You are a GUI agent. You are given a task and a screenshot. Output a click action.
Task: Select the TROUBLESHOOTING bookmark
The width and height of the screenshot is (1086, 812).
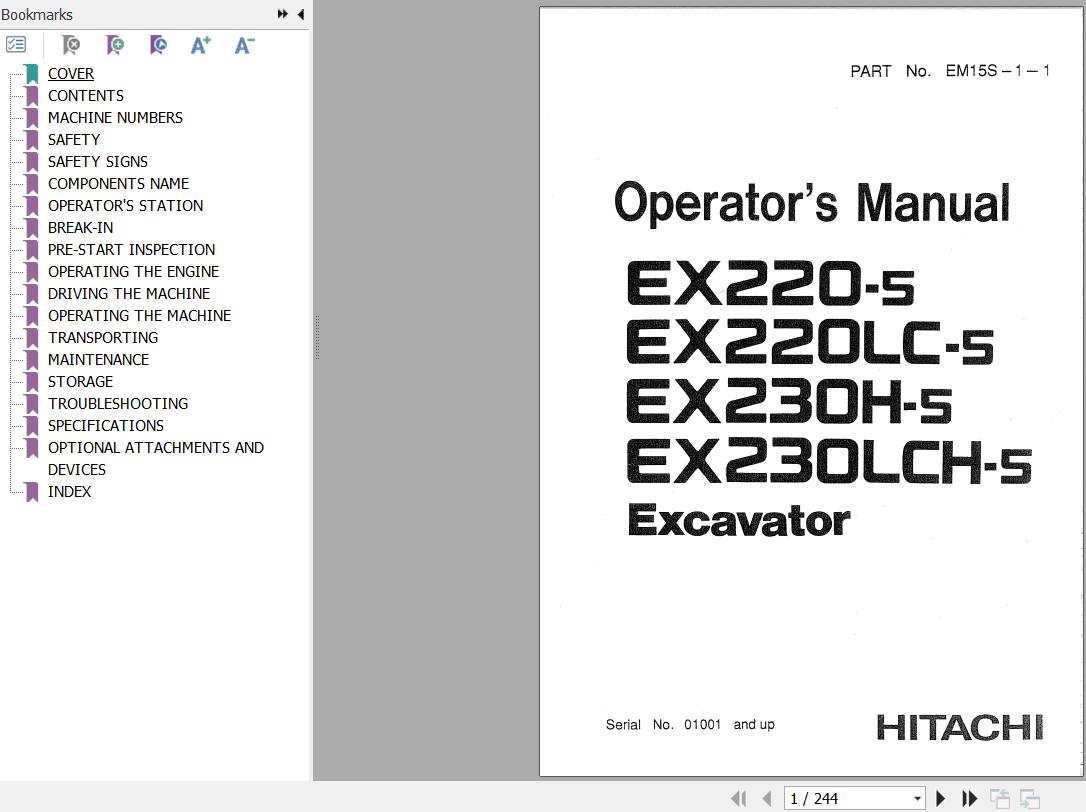coord(118,404)
